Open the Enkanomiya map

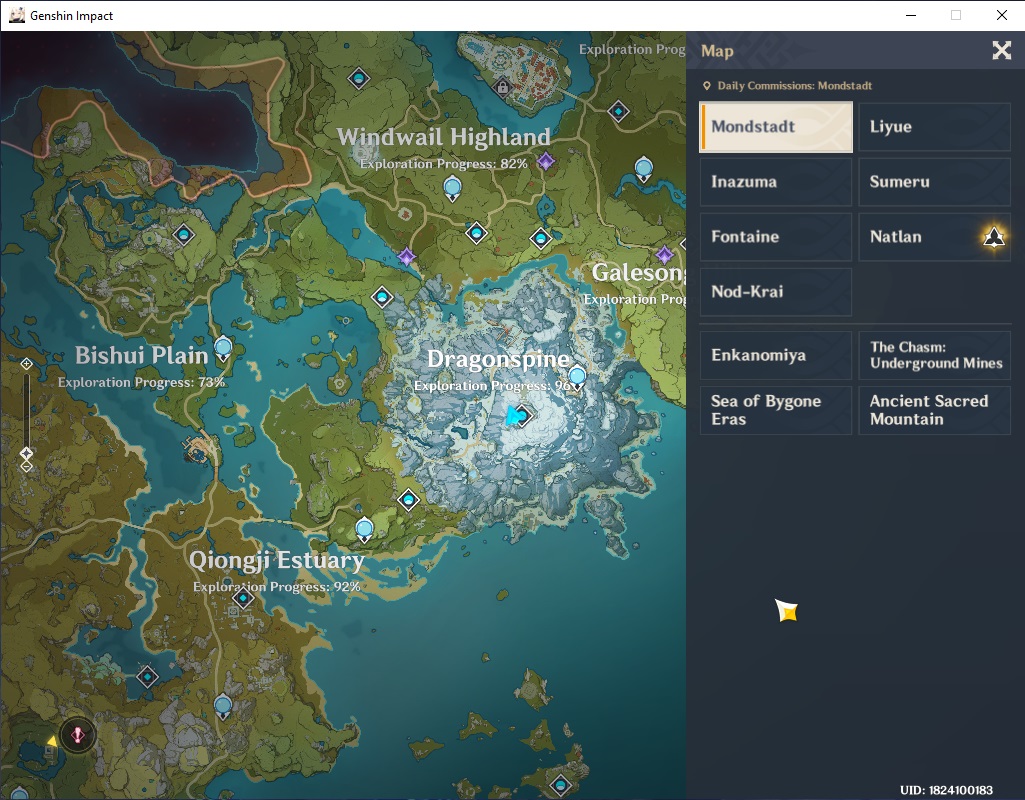[x=776, y=355]
